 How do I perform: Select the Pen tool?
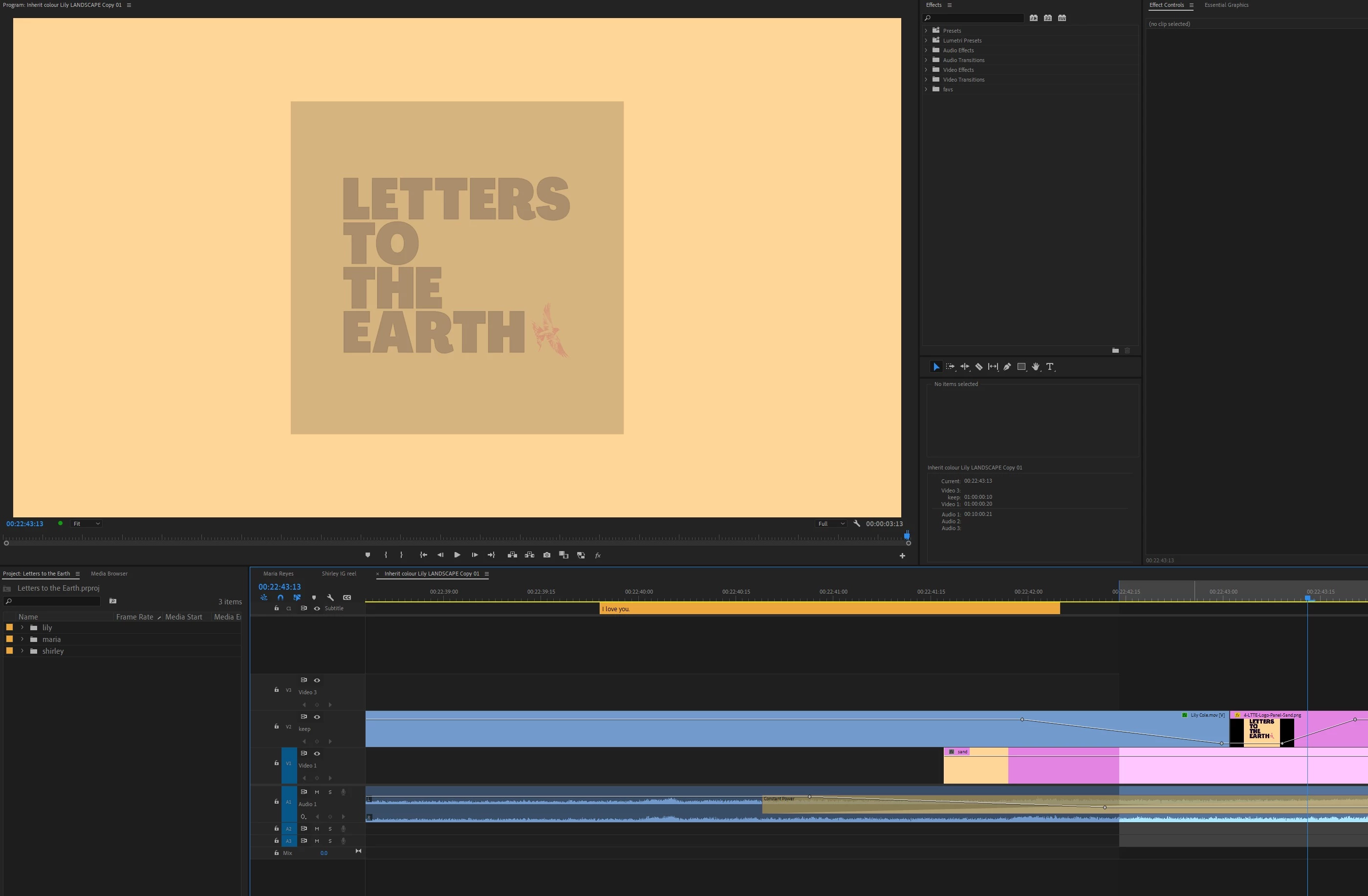click(1007, 367)
